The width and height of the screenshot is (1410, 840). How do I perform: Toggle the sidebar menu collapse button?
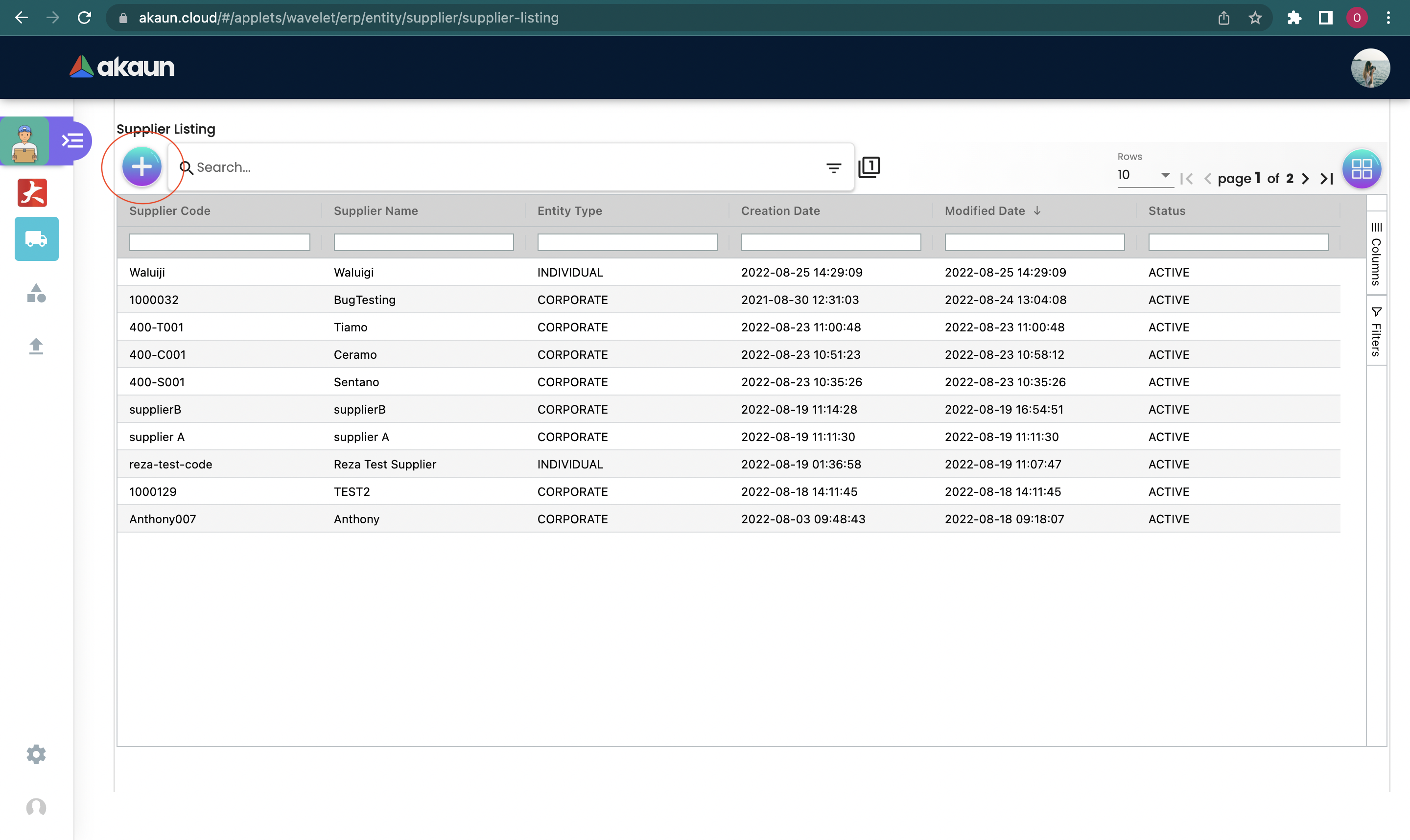click(72, 141)
